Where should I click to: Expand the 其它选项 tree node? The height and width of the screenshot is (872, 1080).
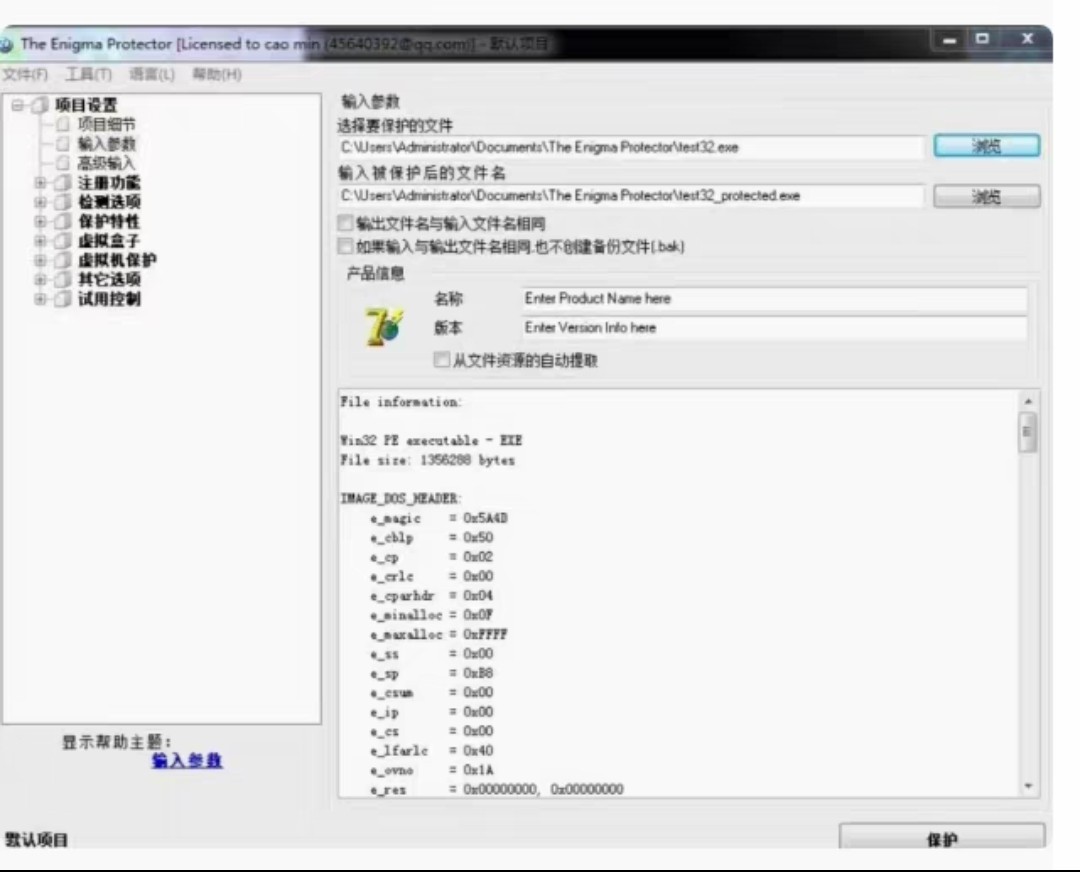[x=40, y=279]
